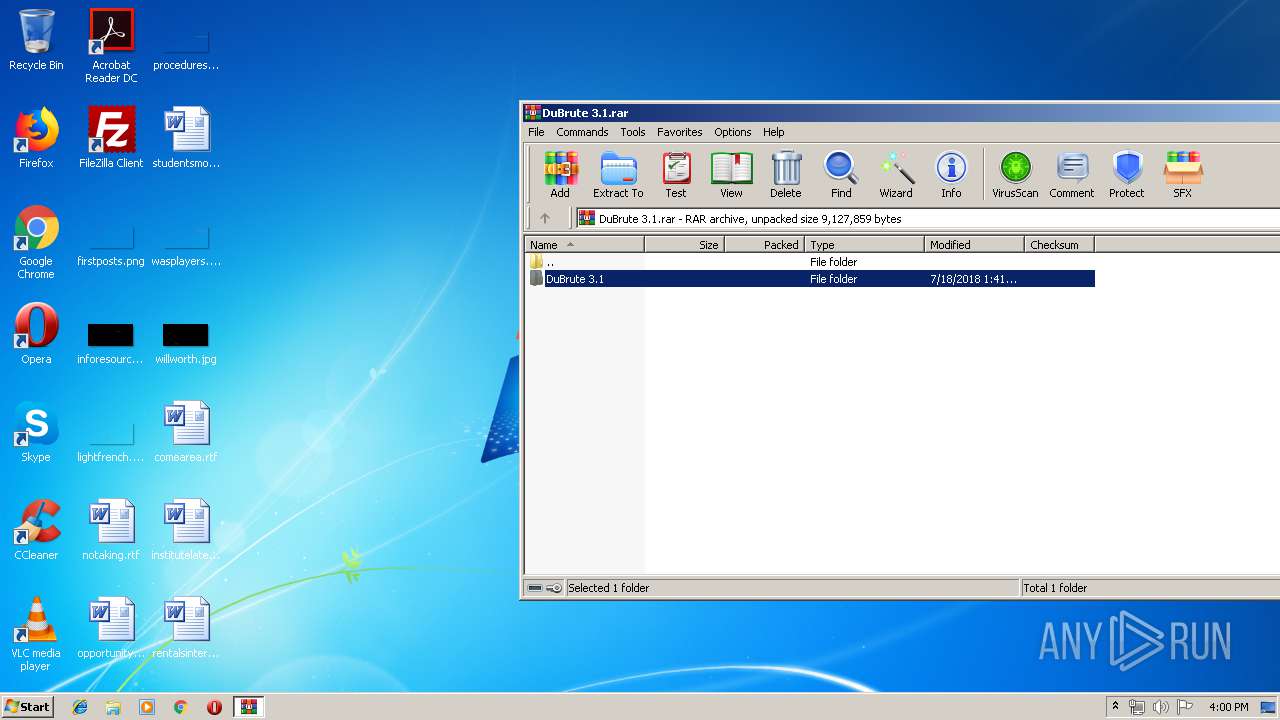The image size is (1280, 720).
Task: Sort by Name column header
Action: pyautogui.click(x=584, y=244)
